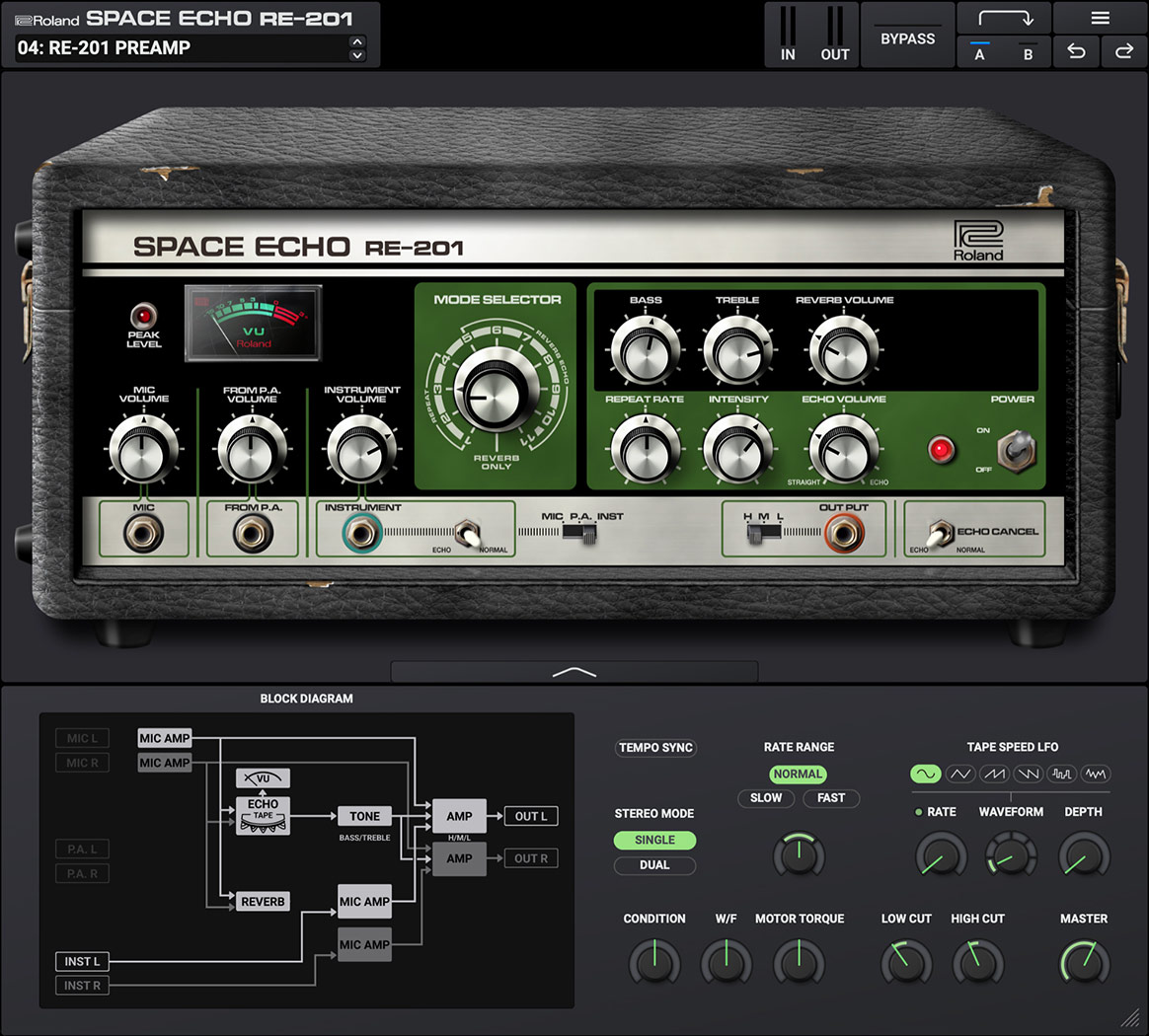Select the random square LFO waveform

point(1062,774)
